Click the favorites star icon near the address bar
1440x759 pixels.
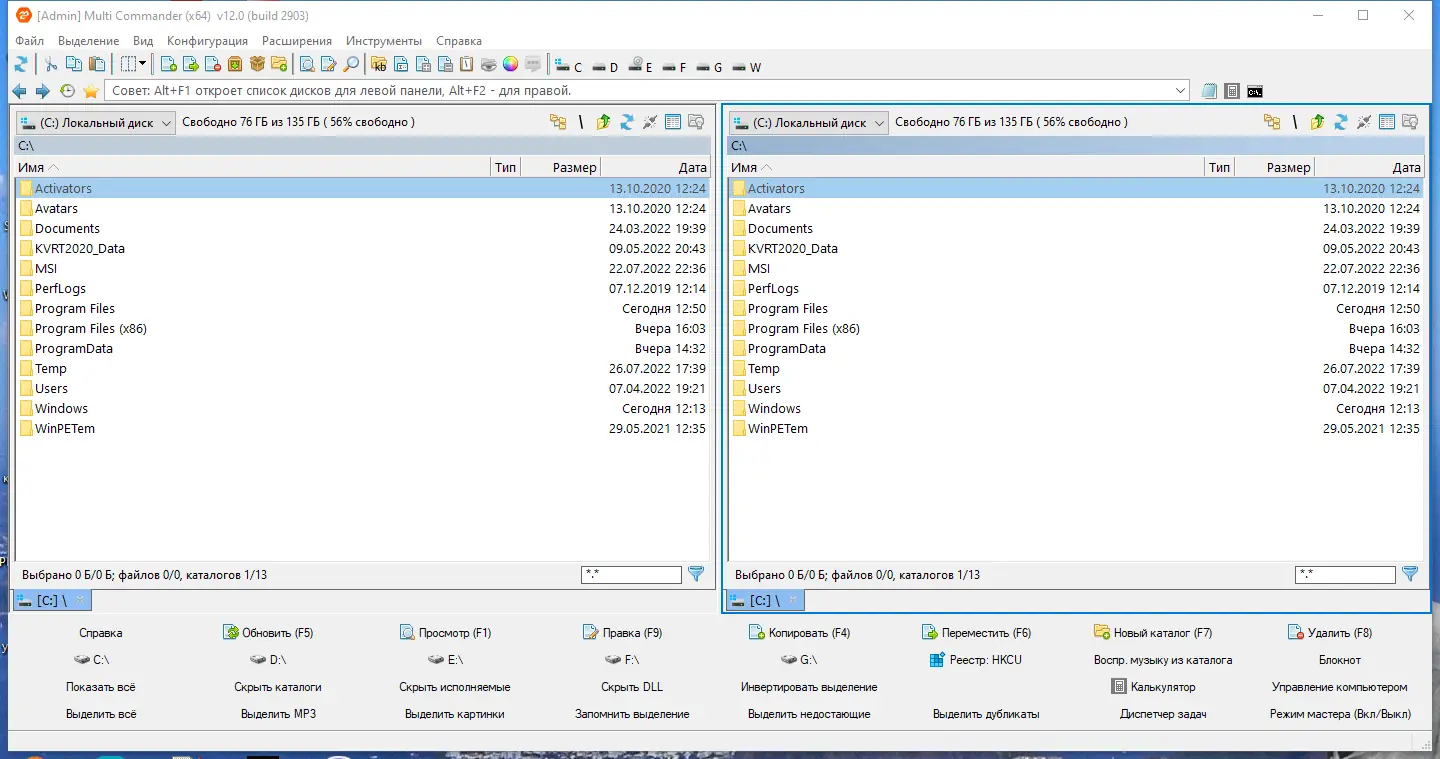[90, 90]
